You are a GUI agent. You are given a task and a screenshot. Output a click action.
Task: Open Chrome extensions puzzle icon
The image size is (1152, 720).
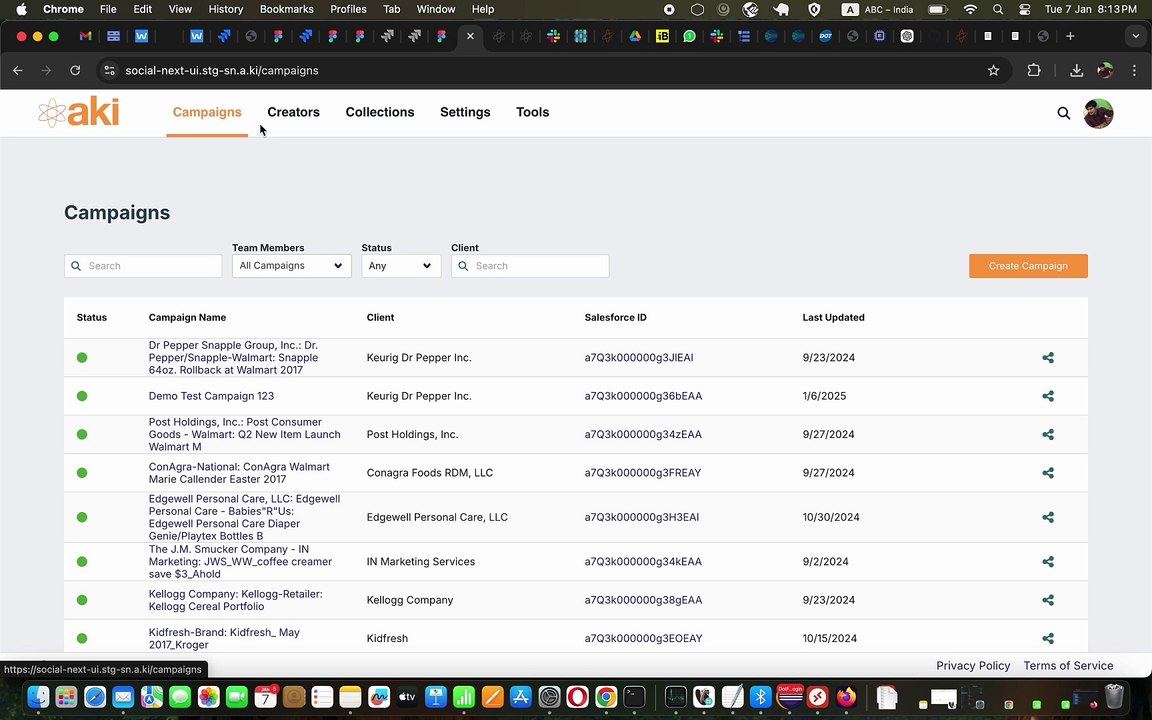pyautogui.click(x=1034, y=71)
